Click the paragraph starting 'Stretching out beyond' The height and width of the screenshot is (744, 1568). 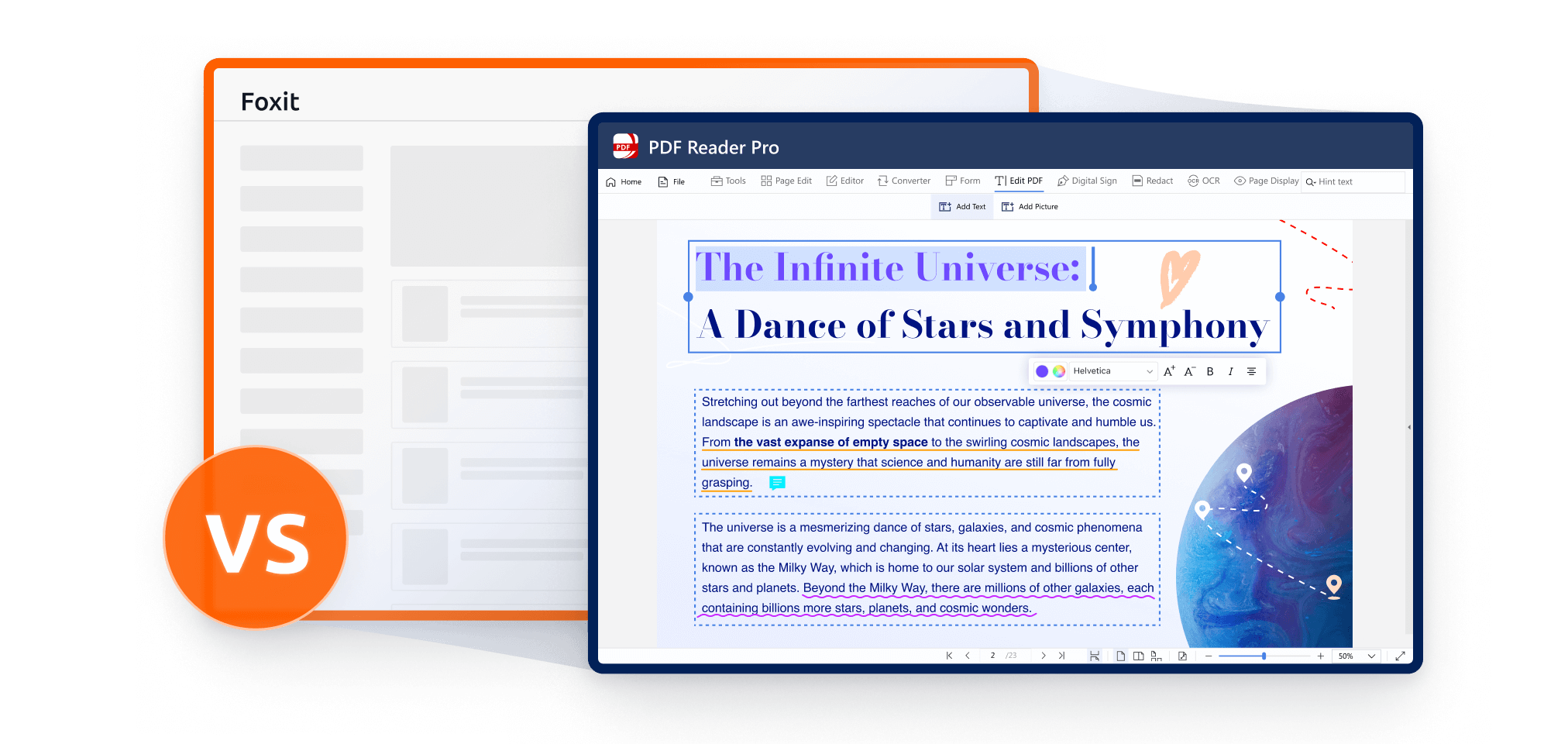927,442
